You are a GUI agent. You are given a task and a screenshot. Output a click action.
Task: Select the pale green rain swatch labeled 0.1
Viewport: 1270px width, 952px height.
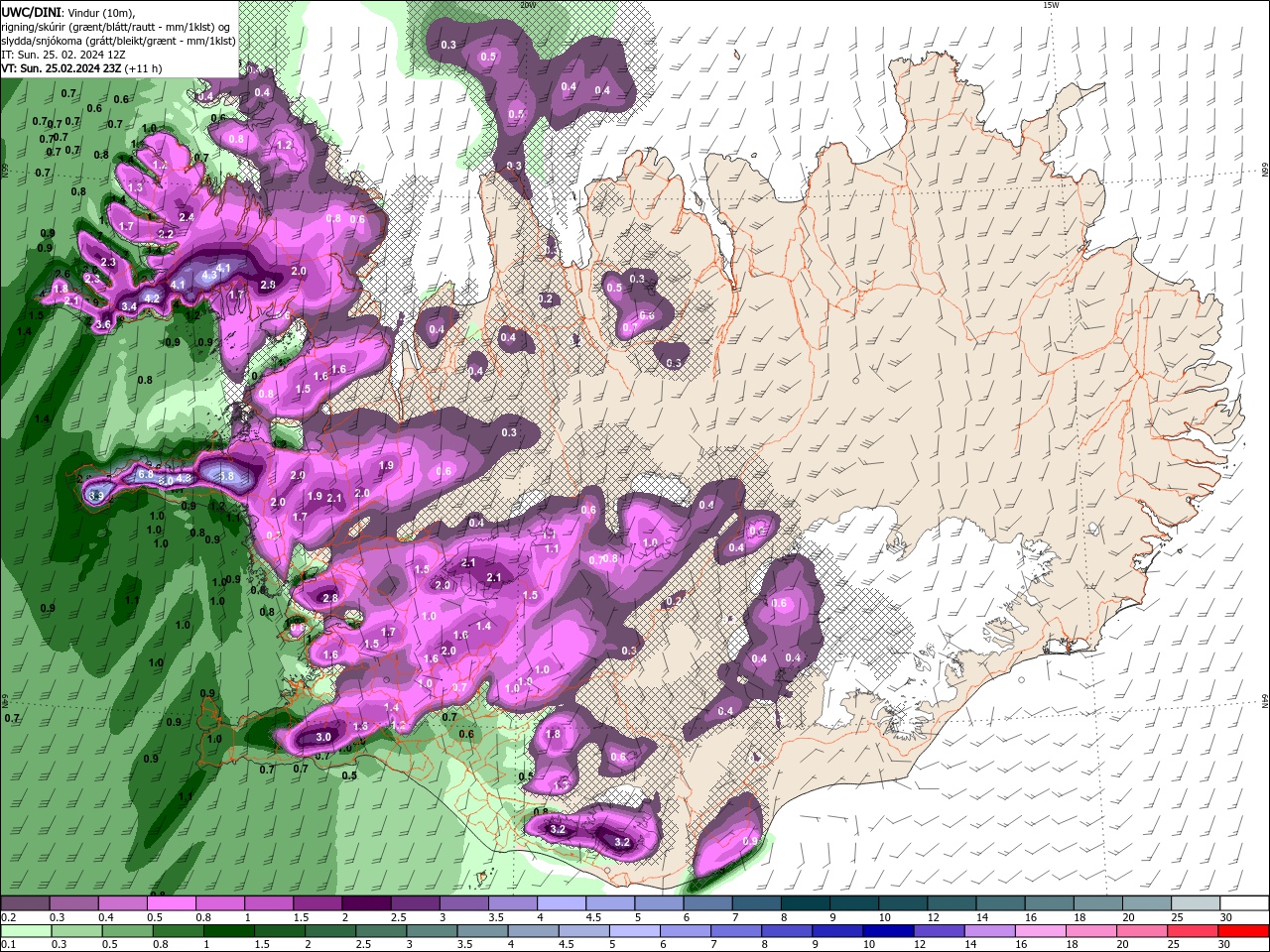click(x=26, y=930)
